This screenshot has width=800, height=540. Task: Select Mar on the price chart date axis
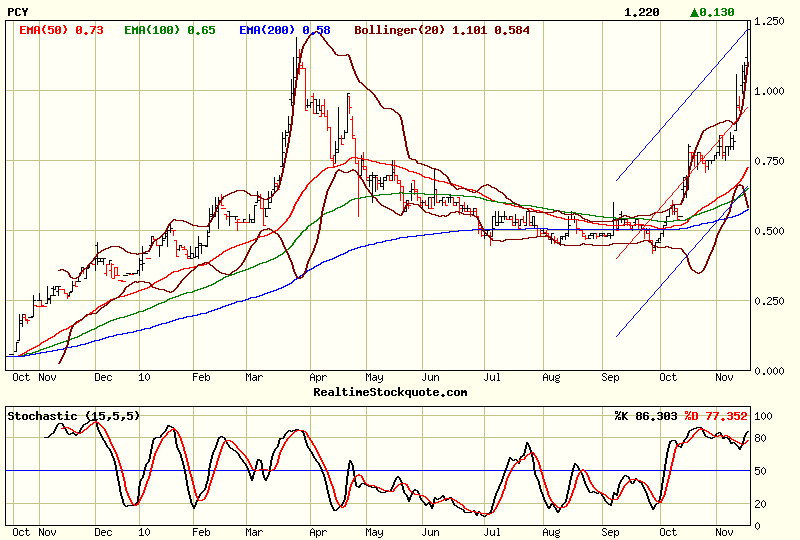tap(254, 377)
